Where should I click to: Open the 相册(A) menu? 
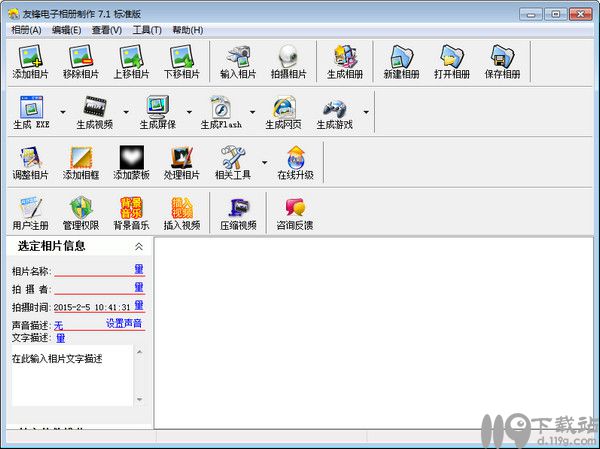[26, 30]
